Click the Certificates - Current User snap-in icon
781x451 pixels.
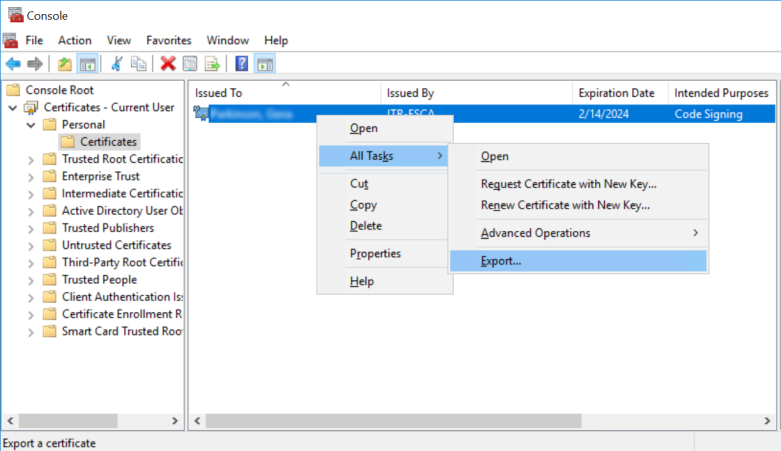[x=31, y=108]
